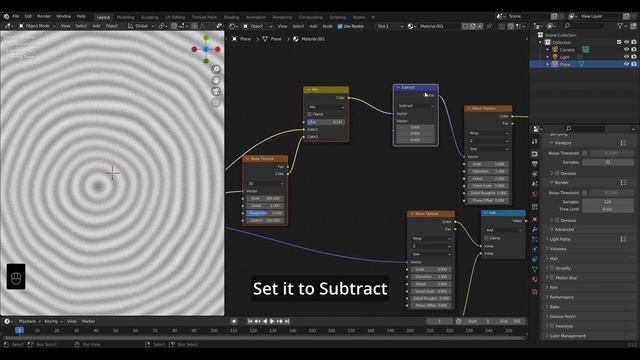Viewport: 640px width, 360px height.
Task: Click the Blender logo icon in menu bar
Action: tap(6, 16)
